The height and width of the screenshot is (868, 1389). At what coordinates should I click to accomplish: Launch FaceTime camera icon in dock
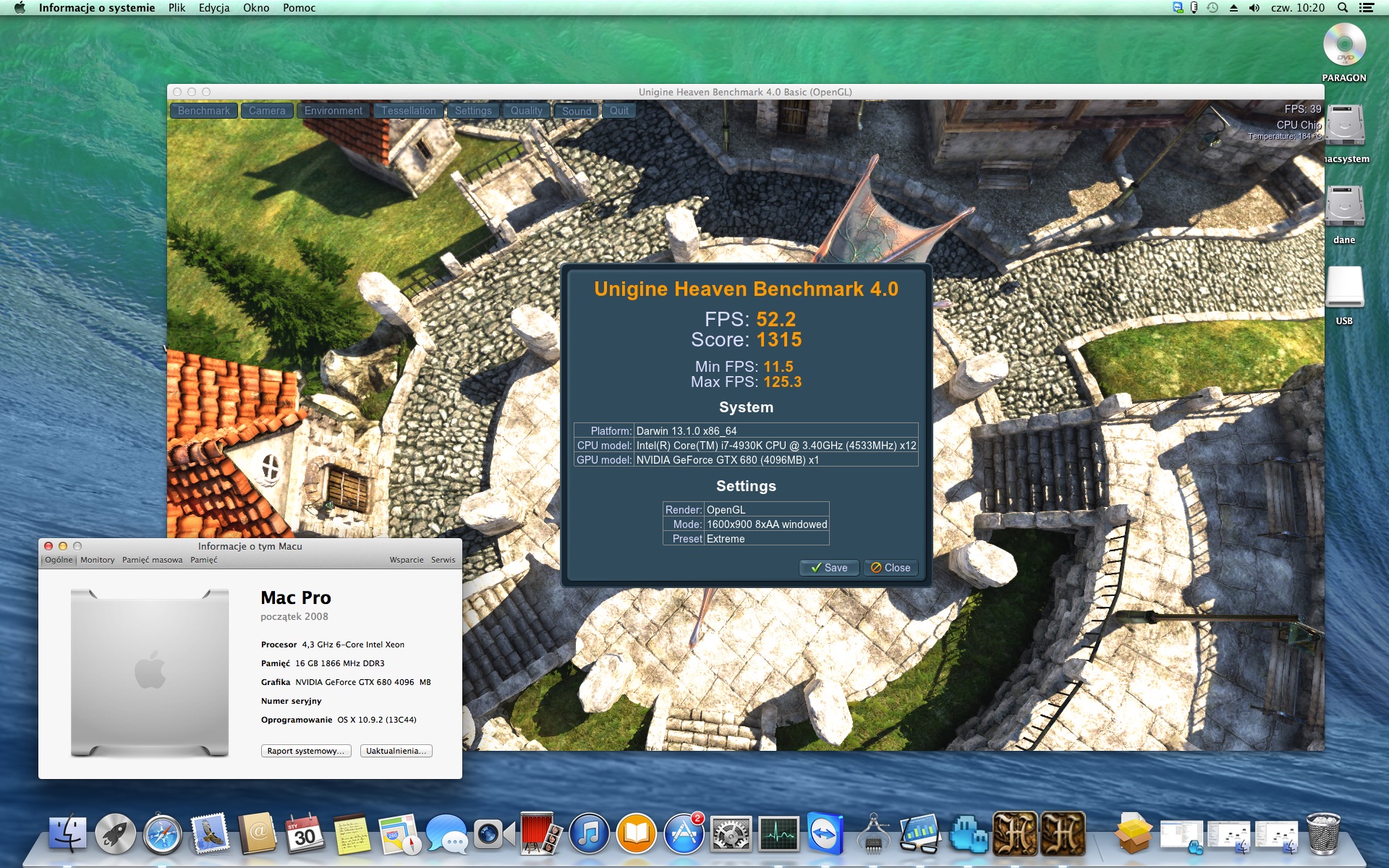tap(494, 834)
